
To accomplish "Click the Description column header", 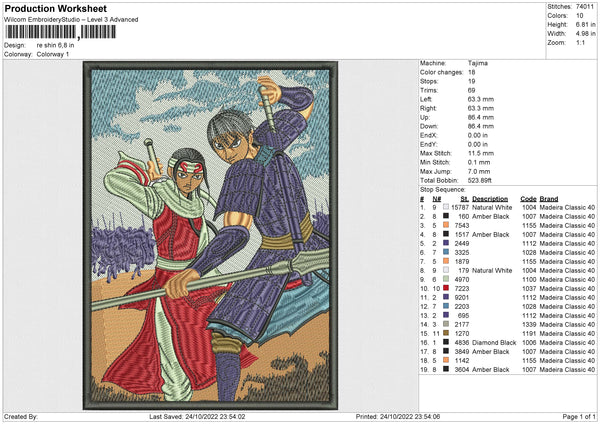I will (490, 199).
